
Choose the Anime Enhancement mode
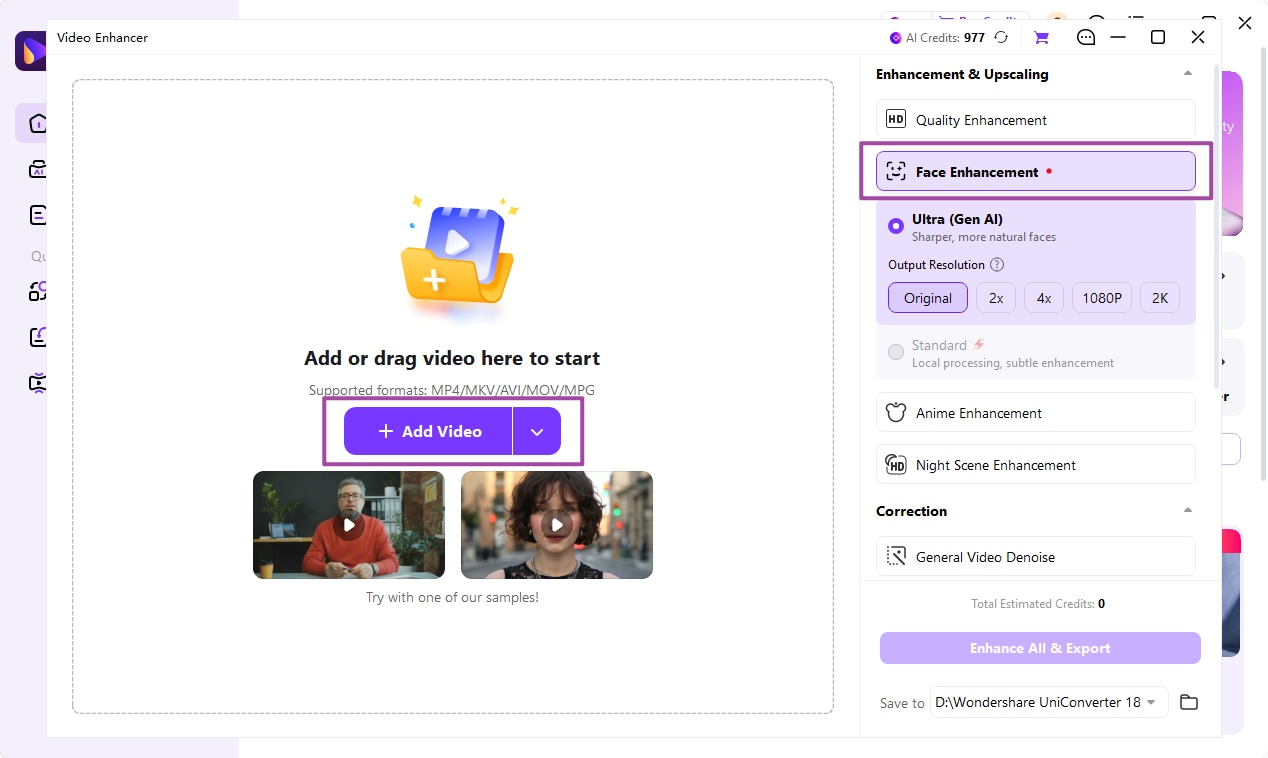(x=1036, y=413)
